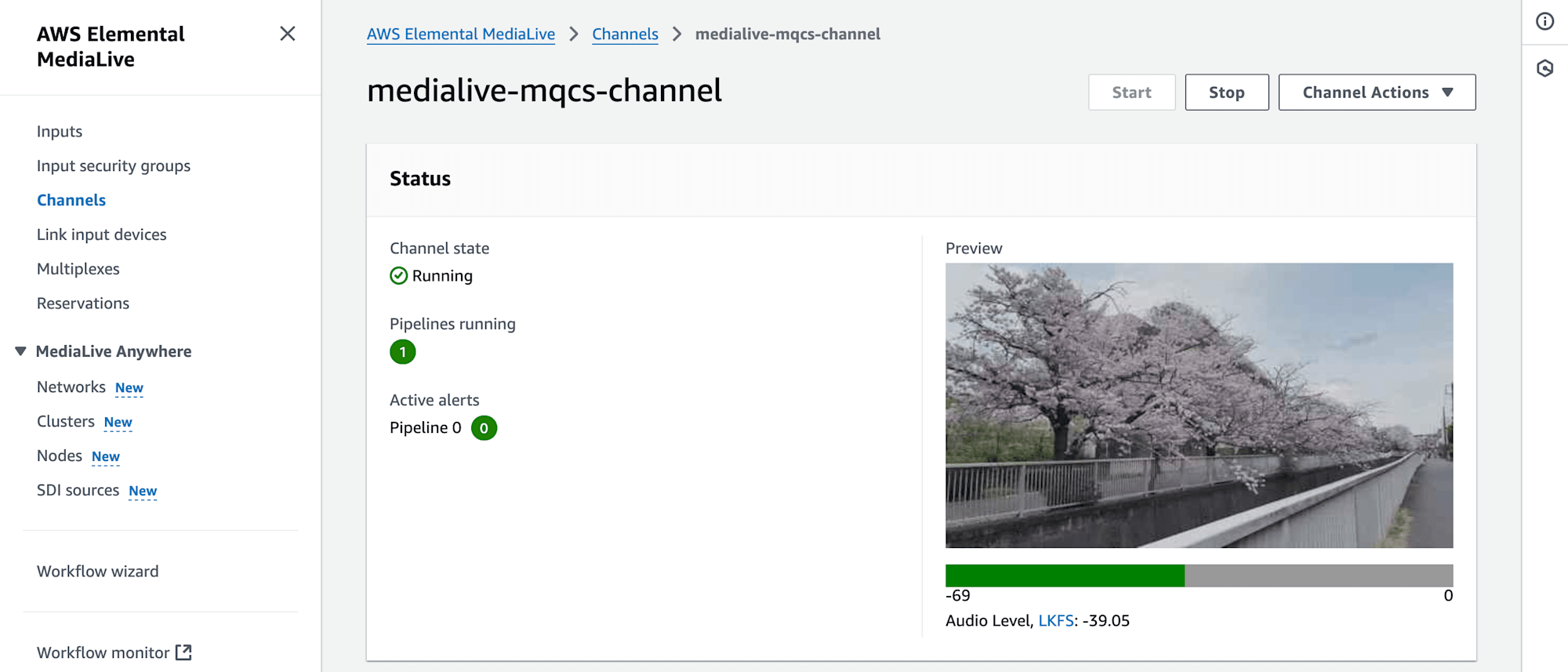The image size is (1568, 672).
Task: Click the 'Active alerts' label
Action: 434,400
